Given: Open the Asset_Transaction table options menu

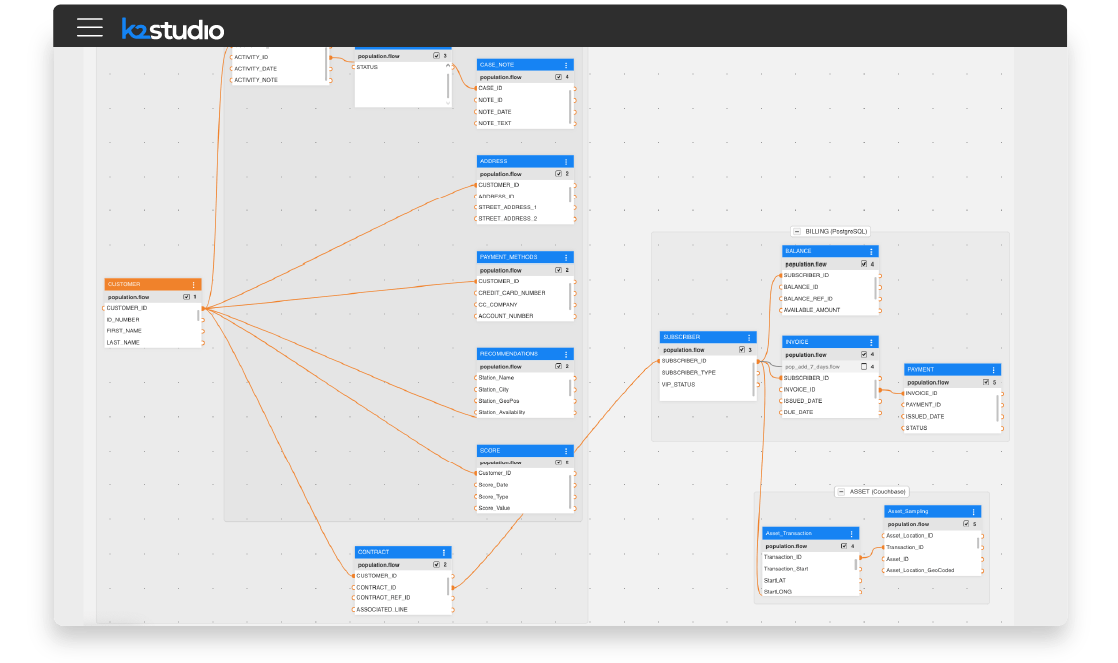Looking at the screenshot, I should pyautogui.click(x=851, y=533).
